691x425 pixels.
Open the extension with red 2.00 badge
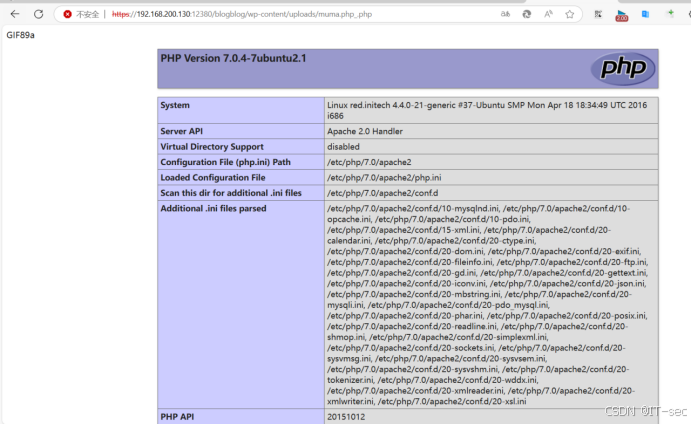tap(622, 15)
